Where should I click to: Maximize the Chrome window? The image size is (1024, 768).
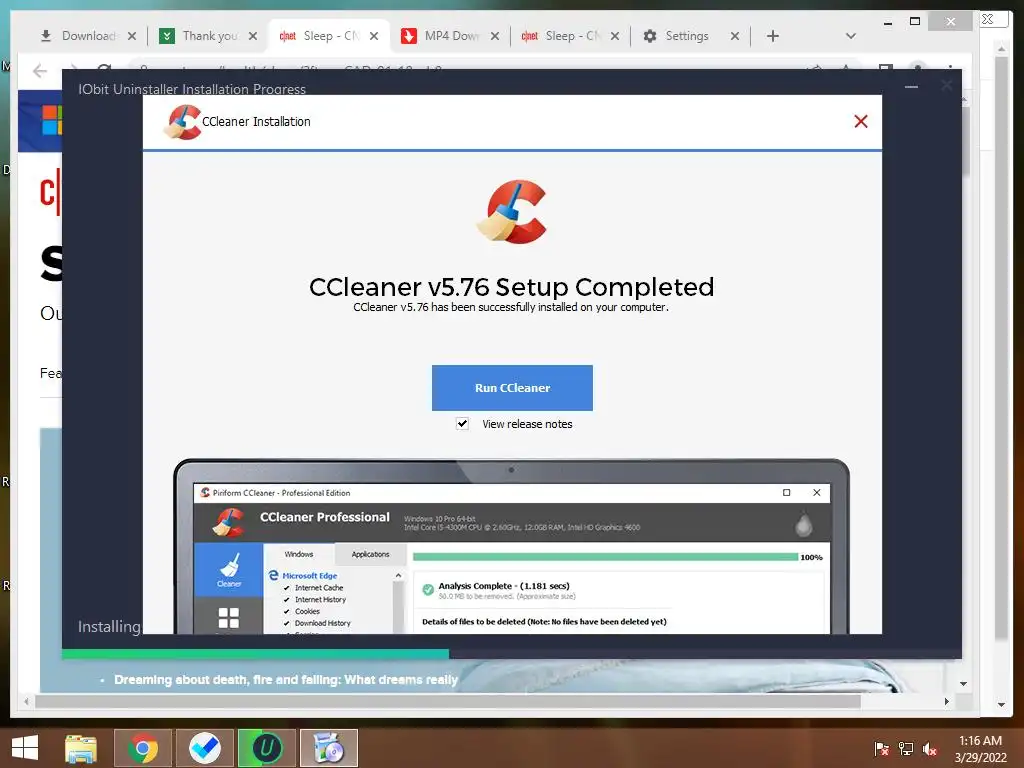point(915,22)
